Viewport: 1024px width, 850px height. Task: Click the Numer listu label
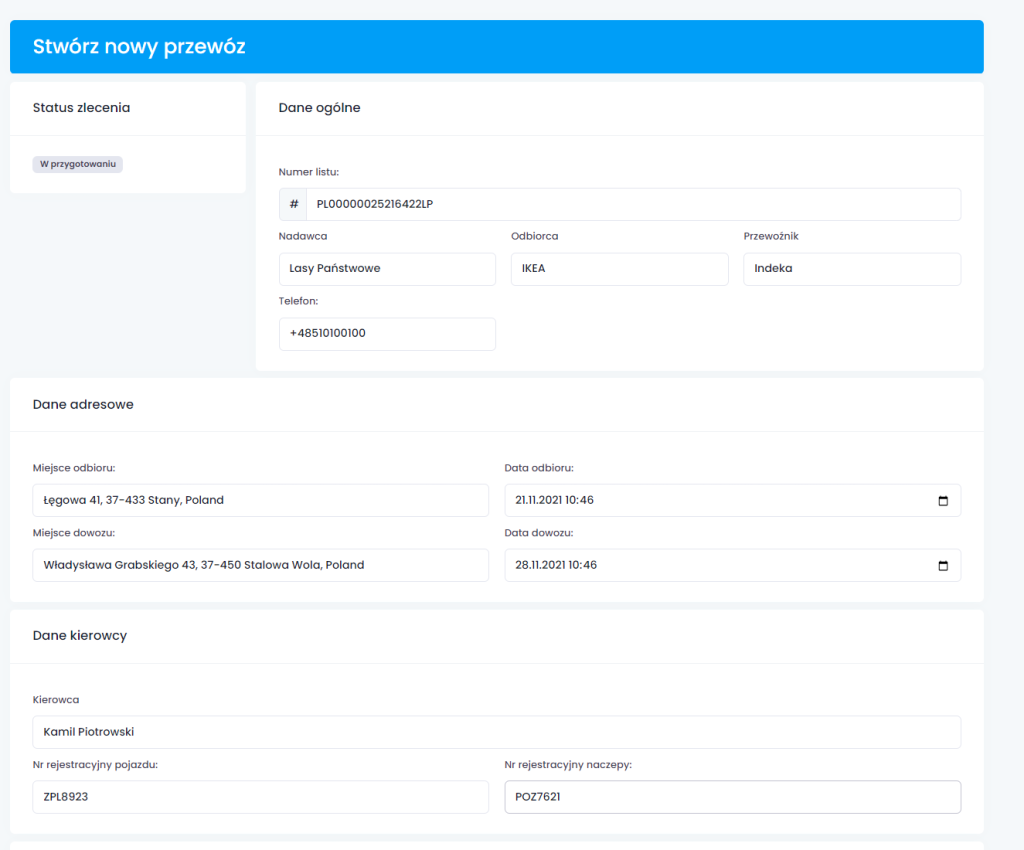(309, 172)
